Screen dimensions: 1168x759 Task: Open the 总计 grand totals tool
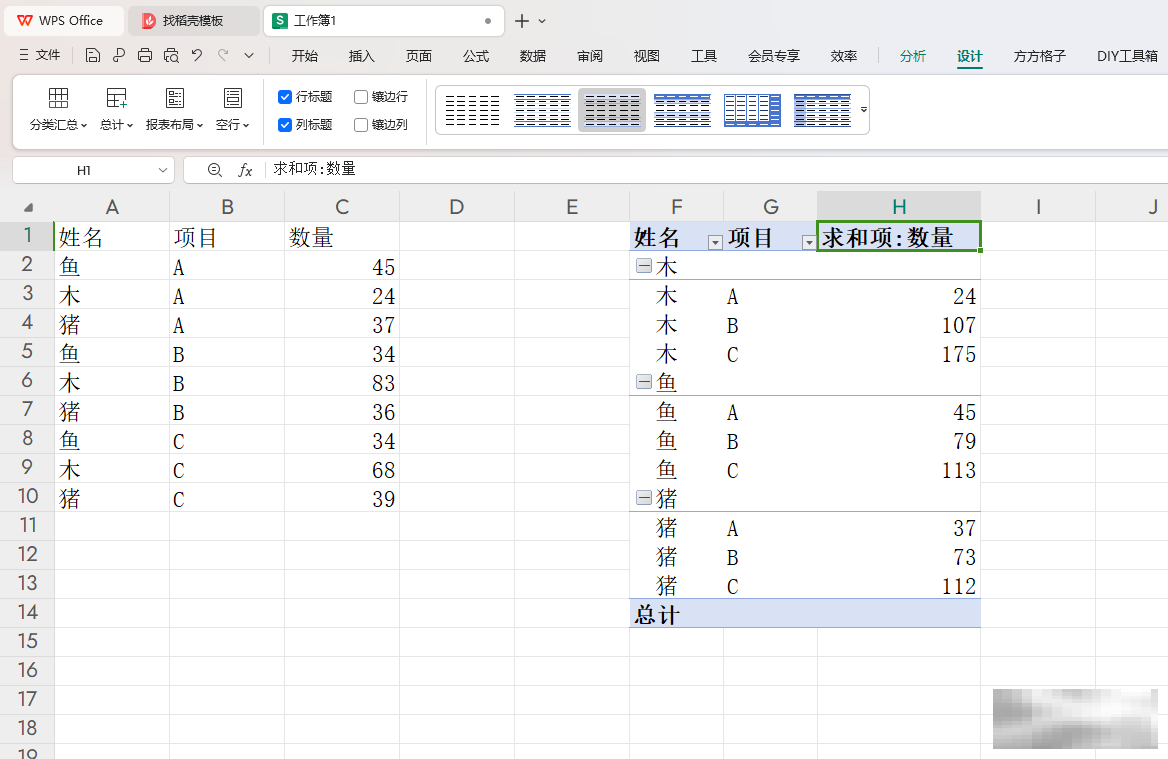pyautogui.click(x=116, y=109)
